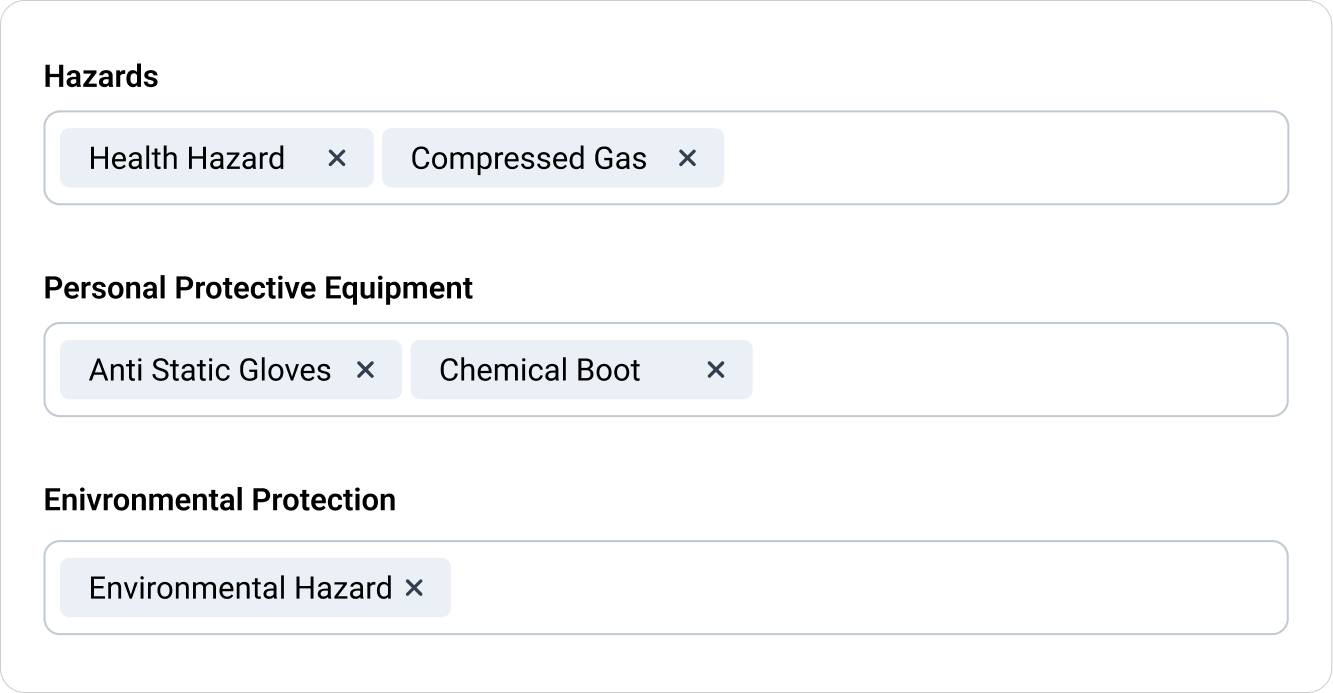1333x693 pixels.
Task: Click the Hazards section heading
Action: [x=101, y=76]
